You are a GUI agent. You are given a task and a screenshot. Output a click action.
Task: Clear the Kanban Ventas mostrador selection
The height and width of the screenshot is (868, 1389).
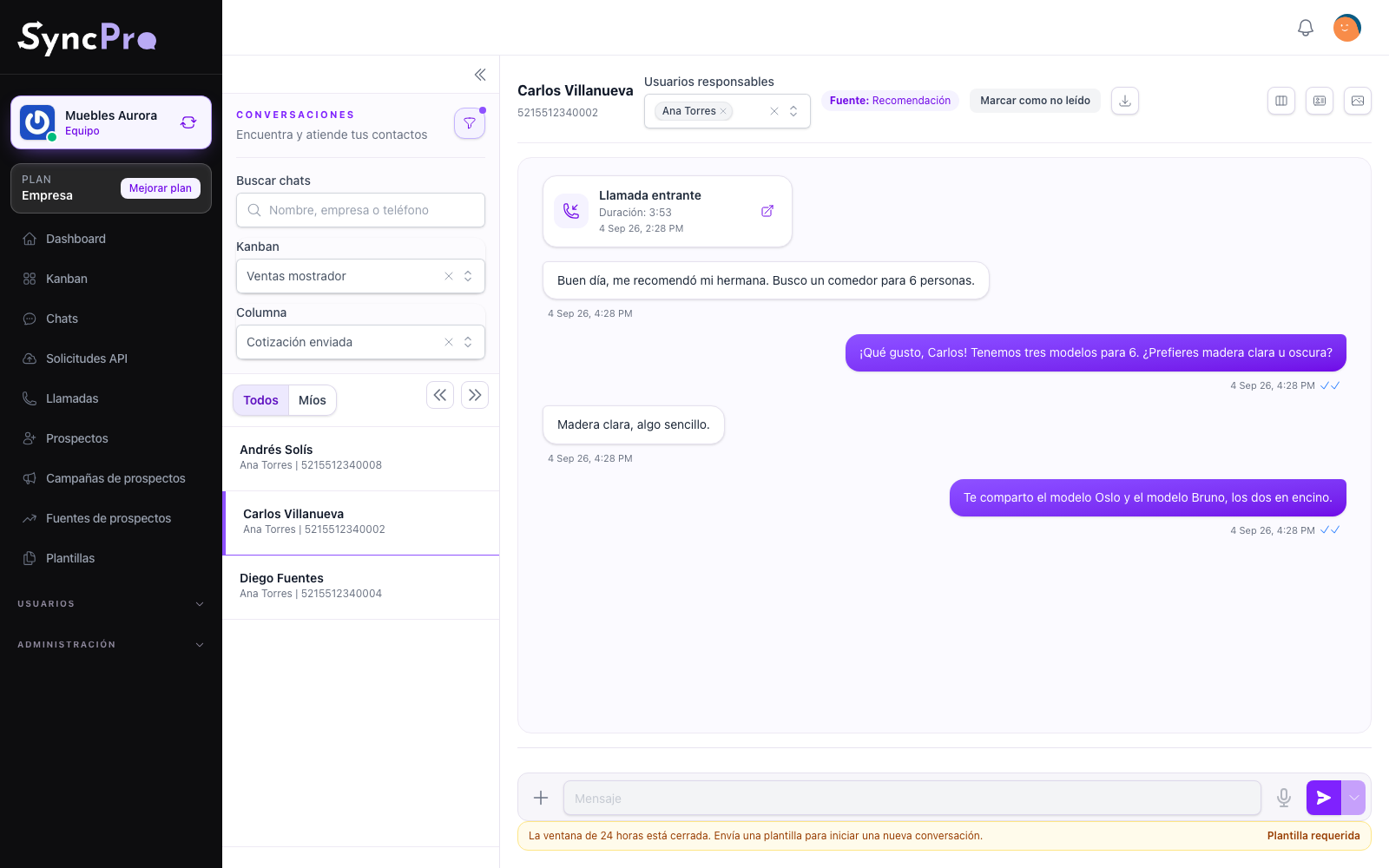click(x=449, y=276)
